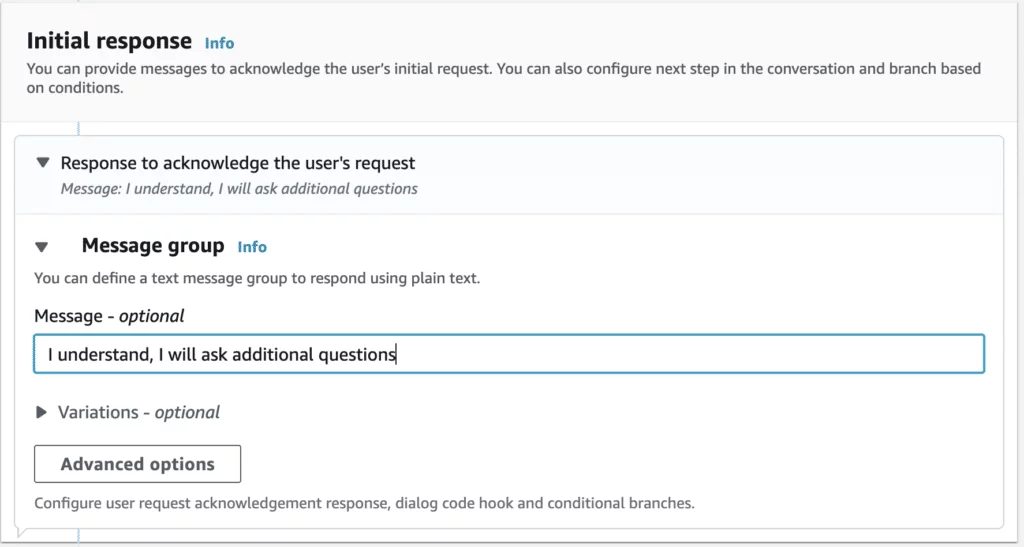Select the Initial response heading
The width and height of the screenshot is (1024, 547).
point(109,40)
